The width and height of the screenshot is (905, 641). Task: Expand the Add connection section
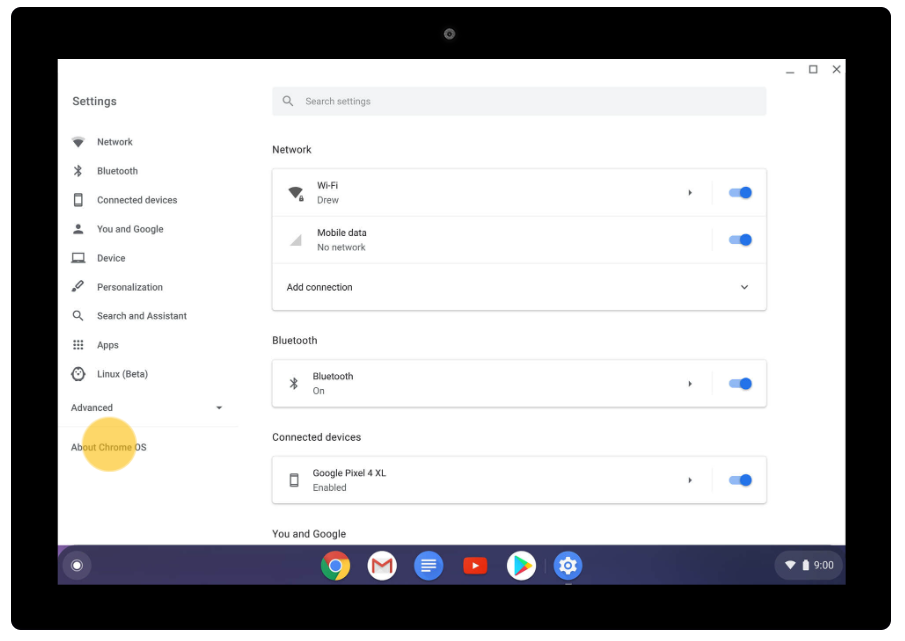[x=744, y=287]
